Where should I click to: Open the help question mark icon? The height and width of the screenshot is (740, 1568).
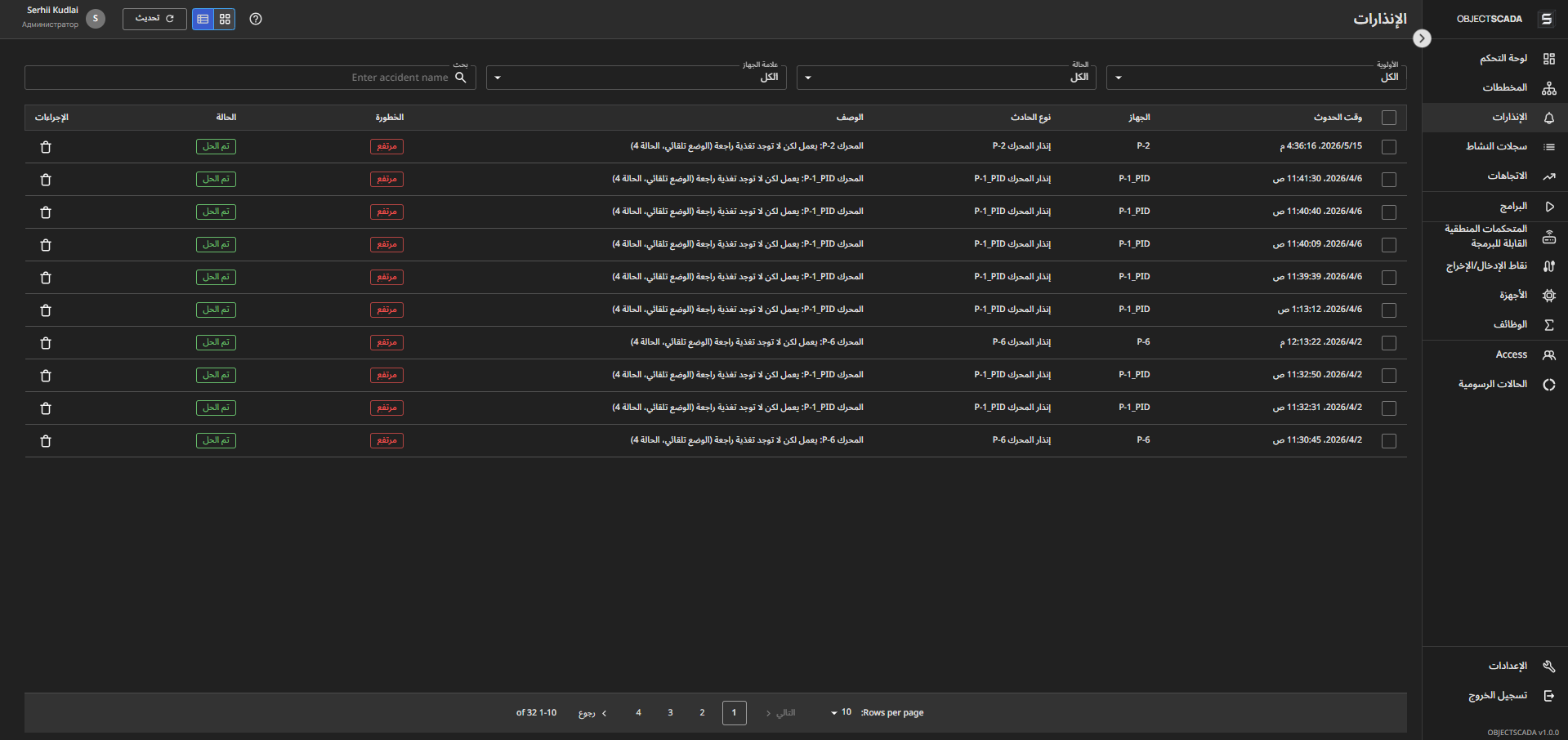tap(256, 19)
